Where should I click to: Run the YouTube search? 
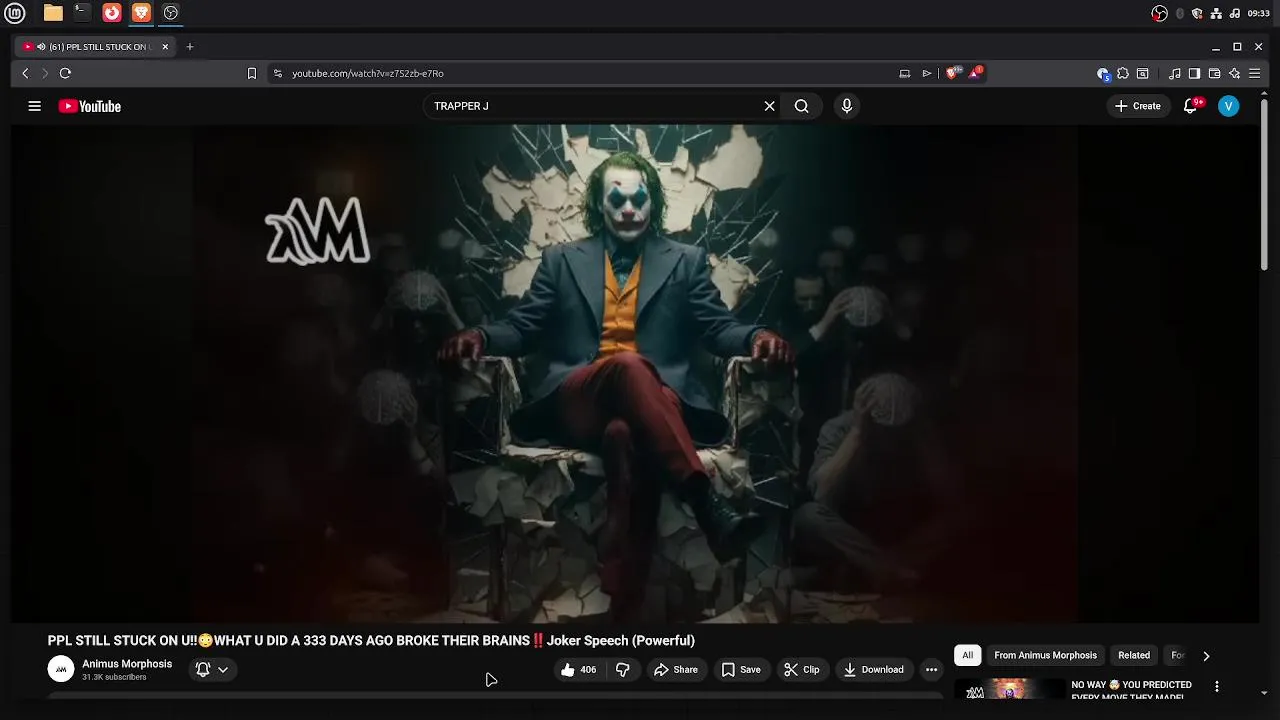pos(801,106)
